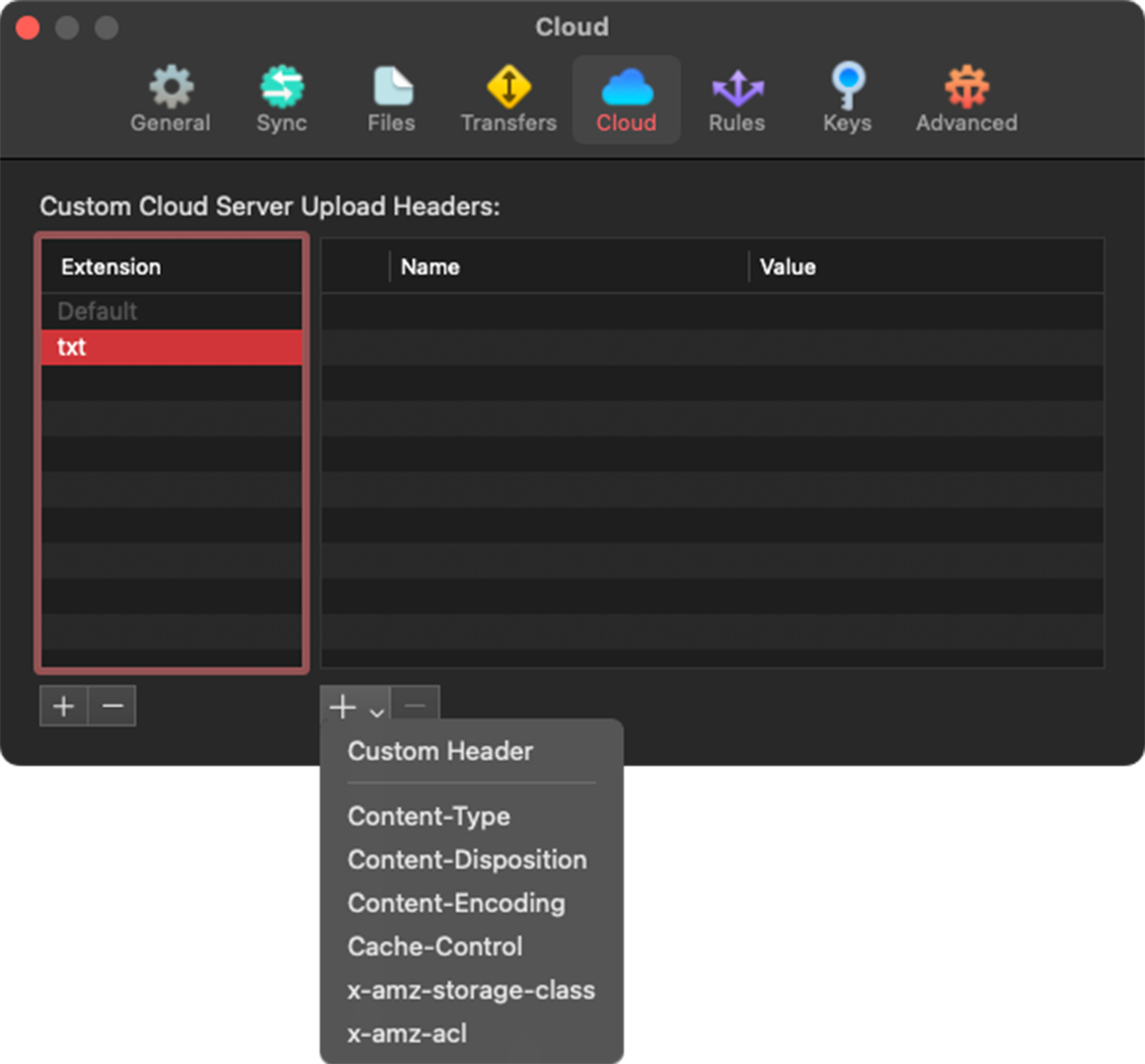Open the Transfers preferences tab
1145x1064 pixels.
tap(509, 100)
